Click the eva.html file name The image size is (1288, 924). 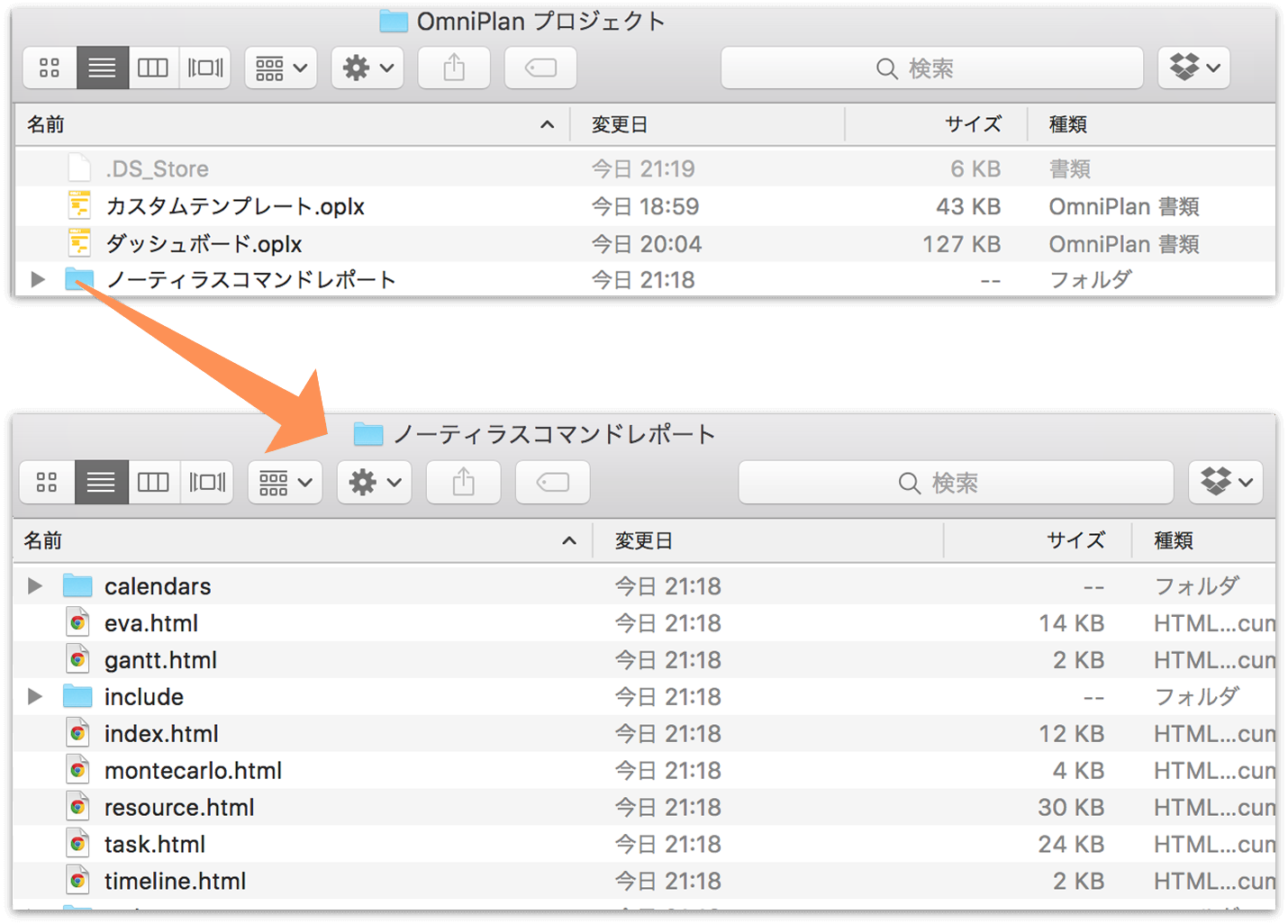(x=151, y=623)
